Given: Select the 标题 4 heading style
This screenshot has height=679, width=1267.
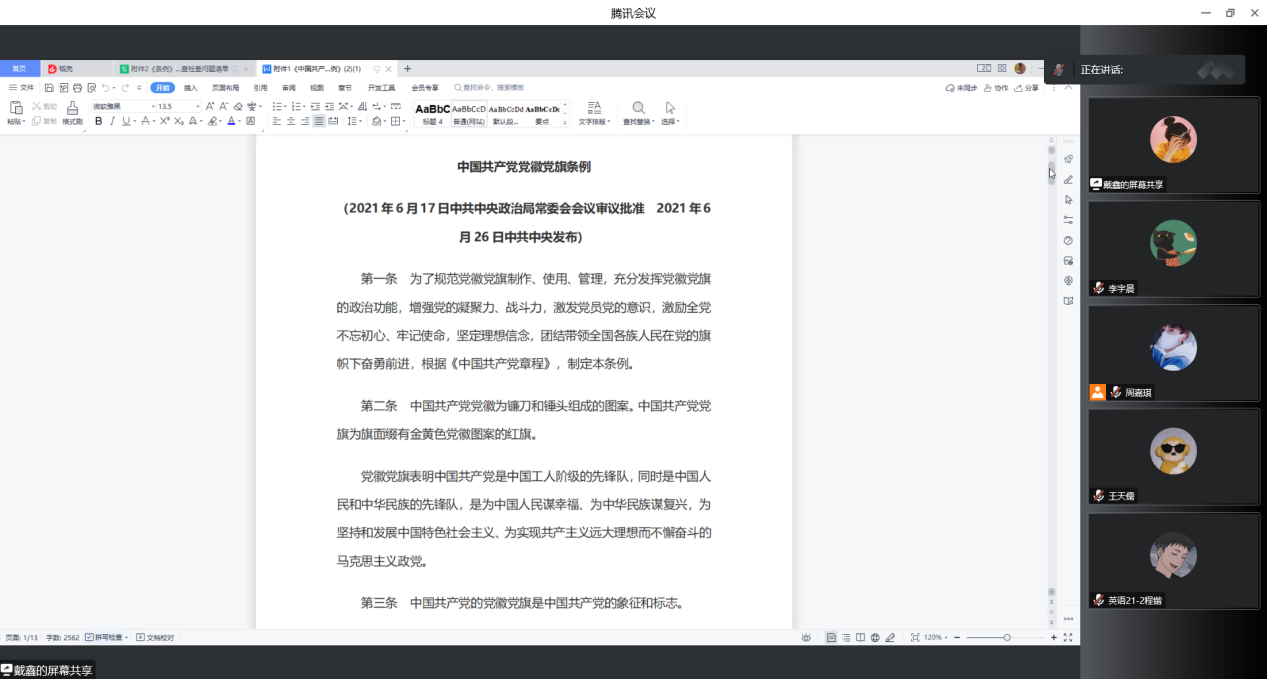Looking at the screenshot, I should coord(432,112).
